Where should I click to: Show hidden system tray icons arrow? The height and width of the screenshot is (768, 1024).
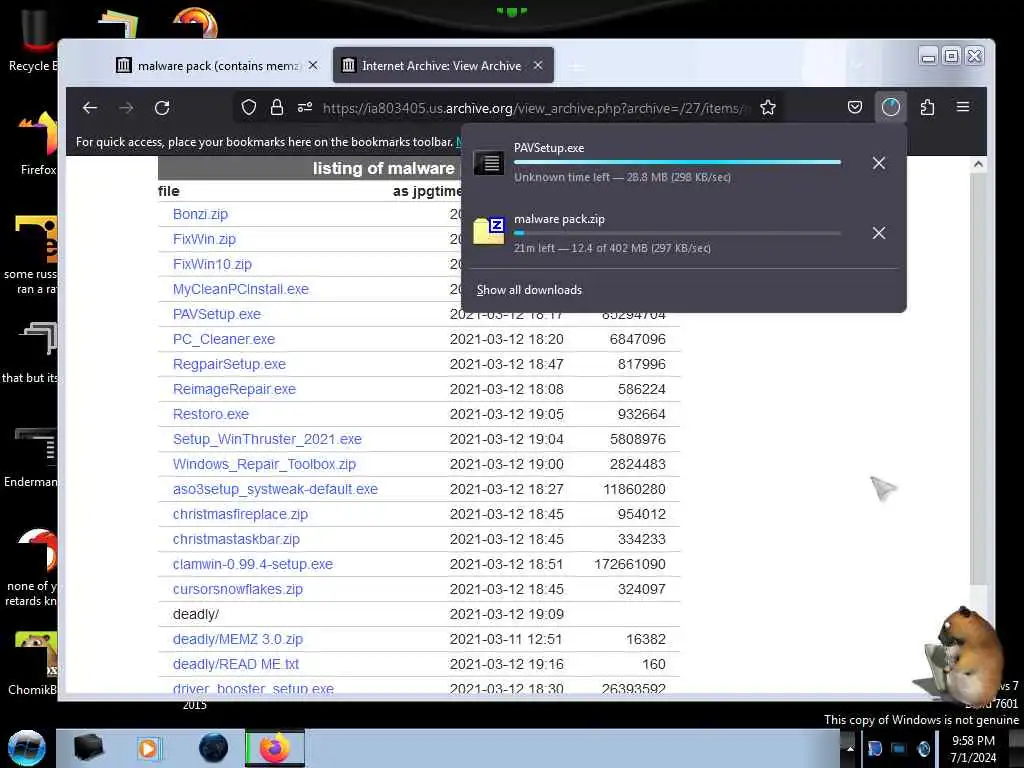click(x=850, y=748)
